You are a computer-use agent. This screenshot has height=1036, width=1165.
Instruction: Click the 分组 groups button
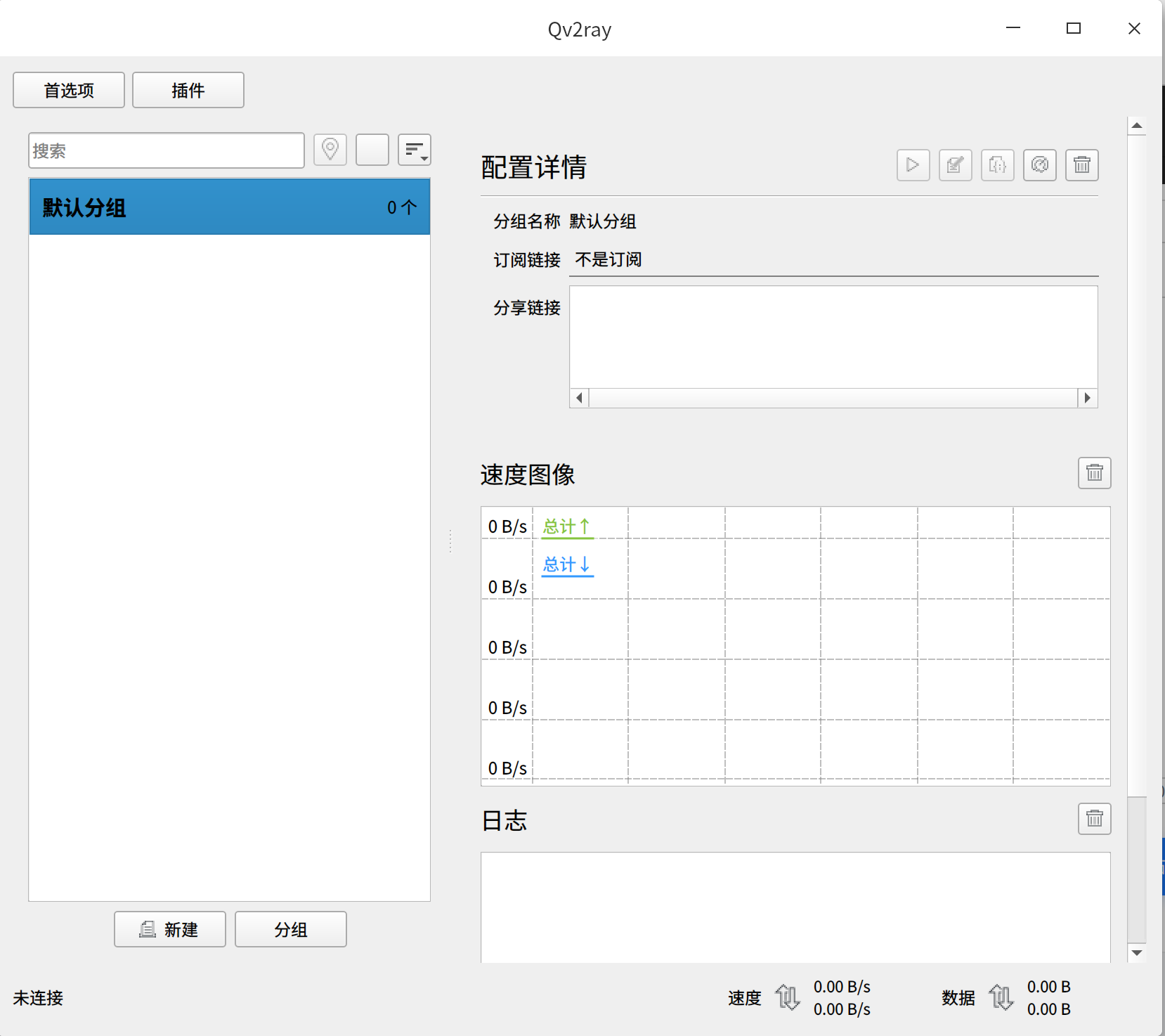pos(291,929)
